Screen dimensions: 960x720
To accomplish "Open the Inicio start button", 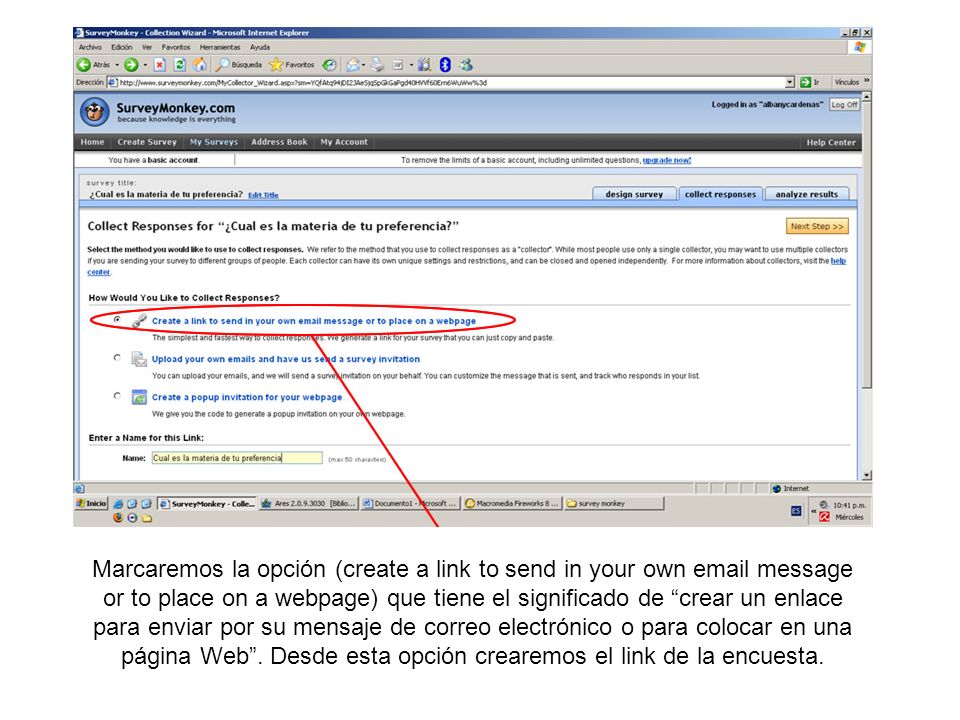I will [91, 503].
